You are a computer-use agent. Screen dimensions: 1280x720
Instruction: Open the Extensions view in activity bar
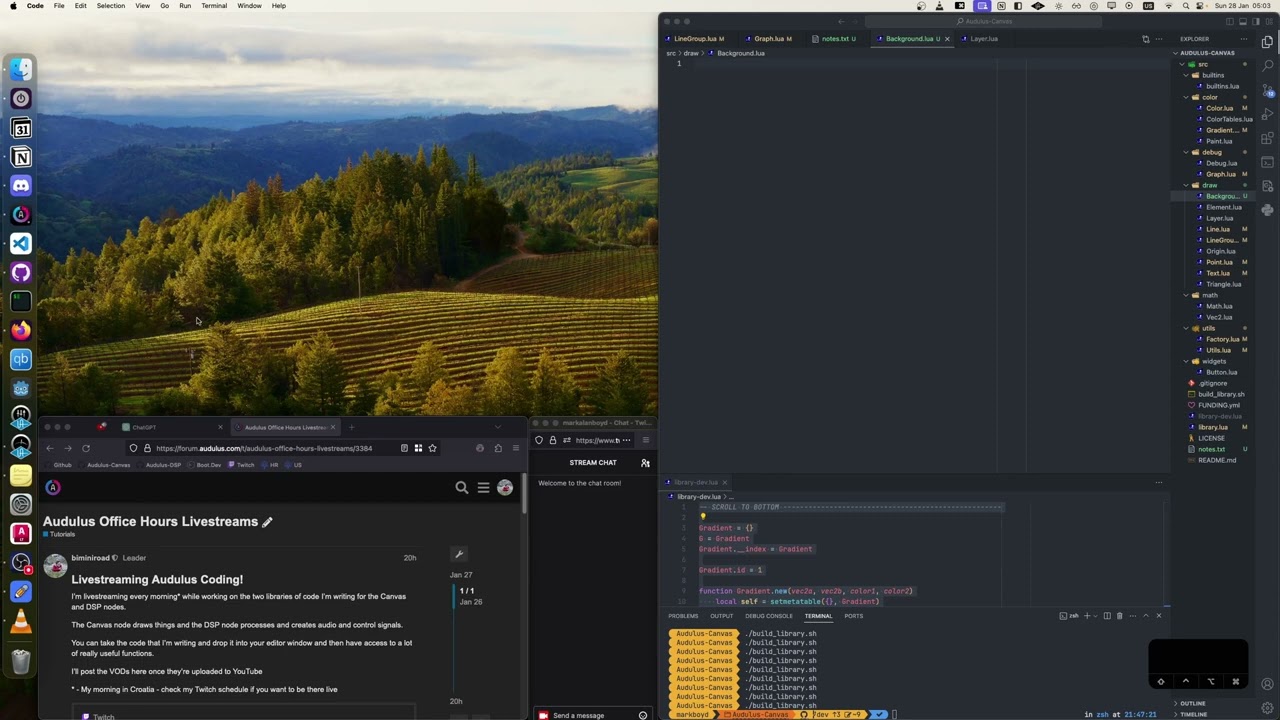coord(1267,138)
